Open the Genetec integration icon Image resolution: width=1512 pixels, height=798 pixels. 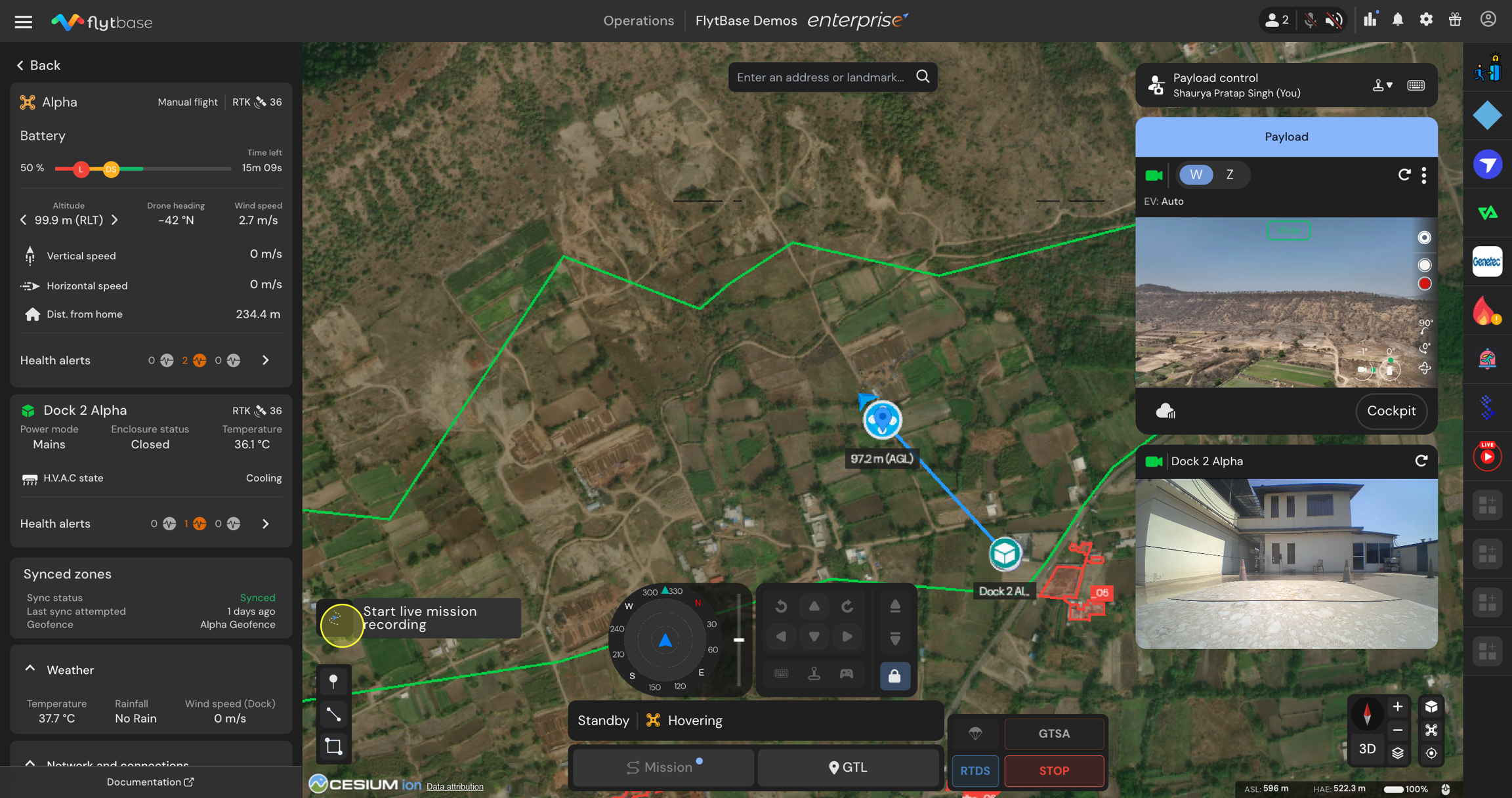1487,262
